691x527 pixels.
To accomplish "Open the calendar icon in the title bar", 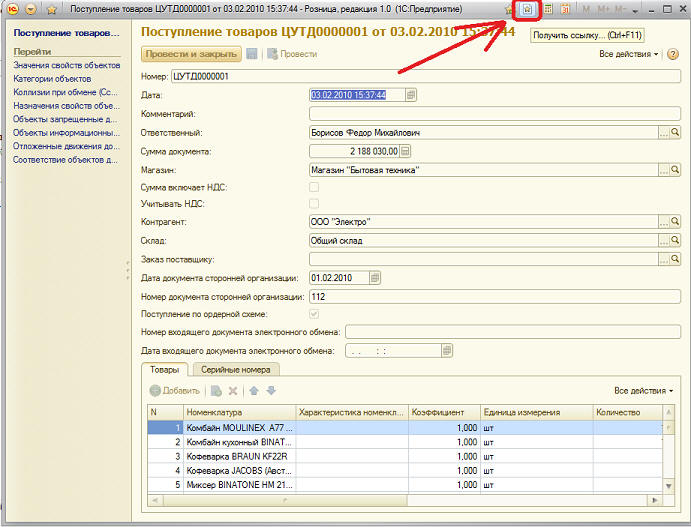I will (x=565, y=9).
